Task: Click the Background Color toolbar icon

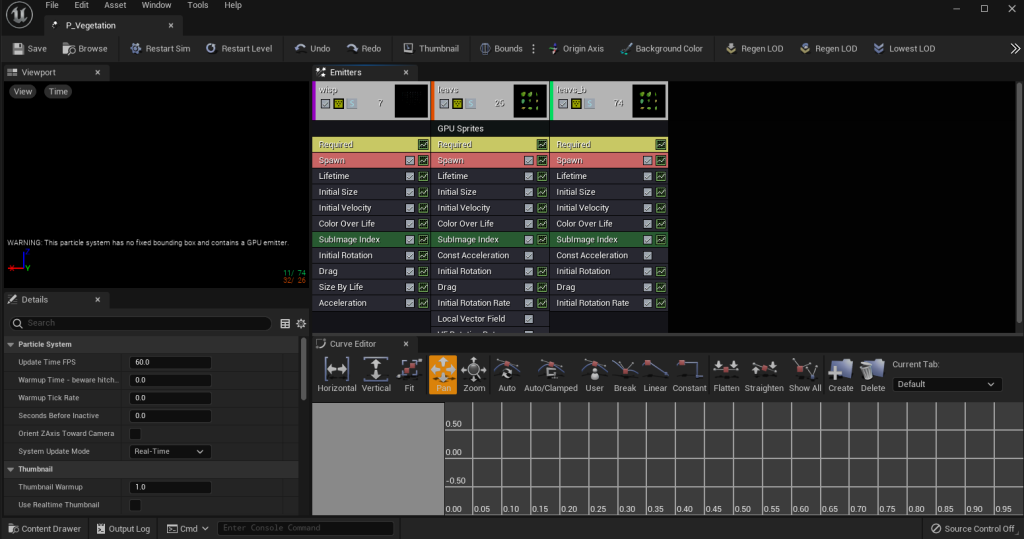Action: click(626, 48)
